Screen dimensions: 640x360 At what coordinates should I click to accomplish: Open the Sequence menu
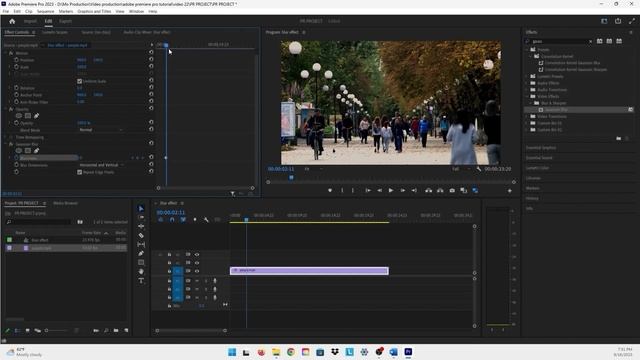tap(45, 11)
